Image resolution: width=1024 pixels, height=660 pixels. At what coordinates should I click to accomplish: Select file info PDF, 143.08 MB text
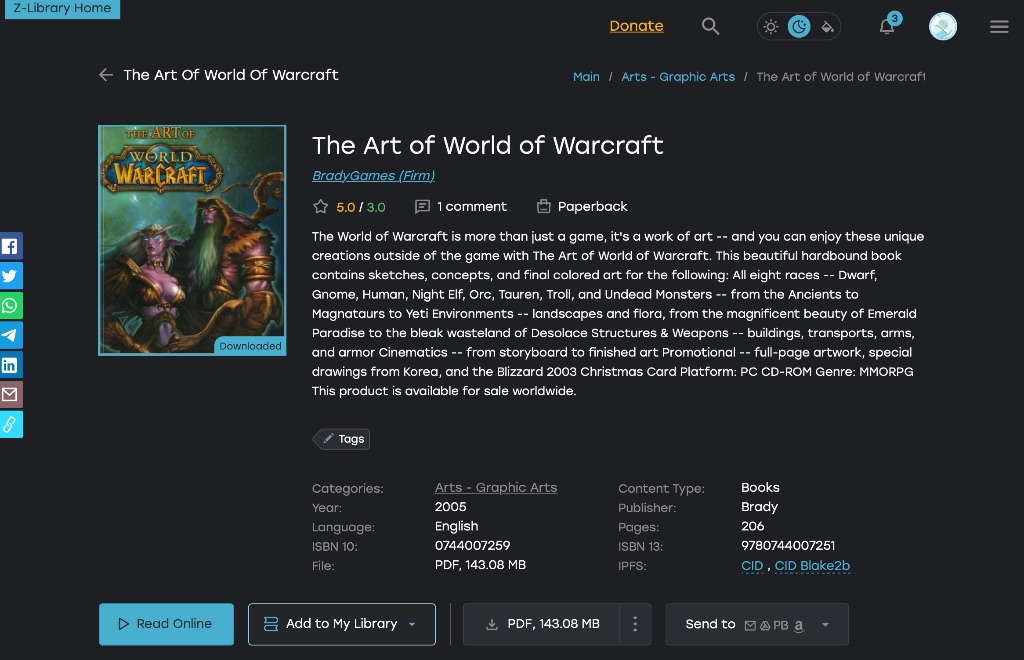pyautogui.click(x=480, y=565)
